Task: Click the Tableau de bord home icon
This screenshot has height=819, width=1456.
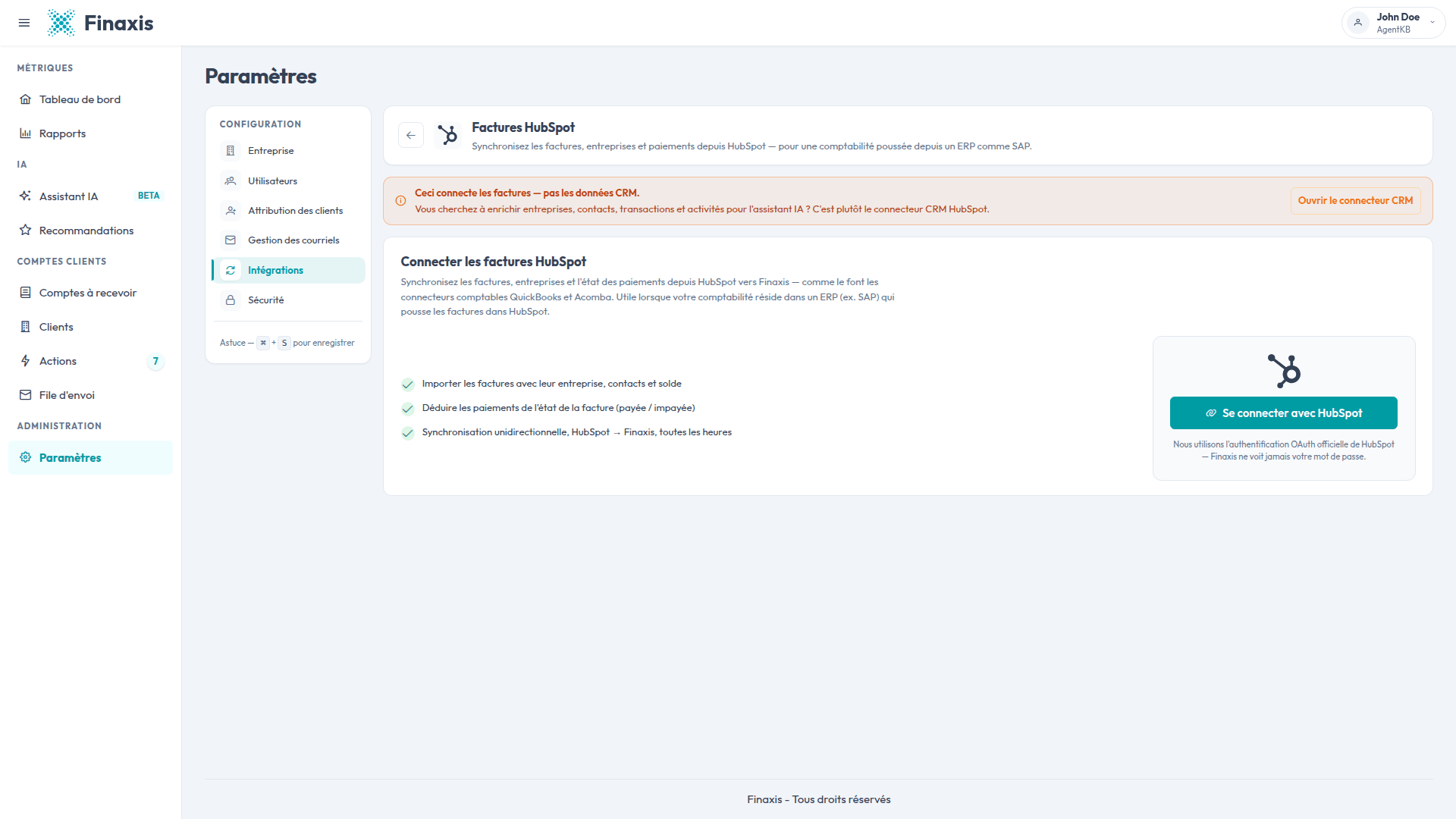Action: pyautogui.click(x=26, y=99)
